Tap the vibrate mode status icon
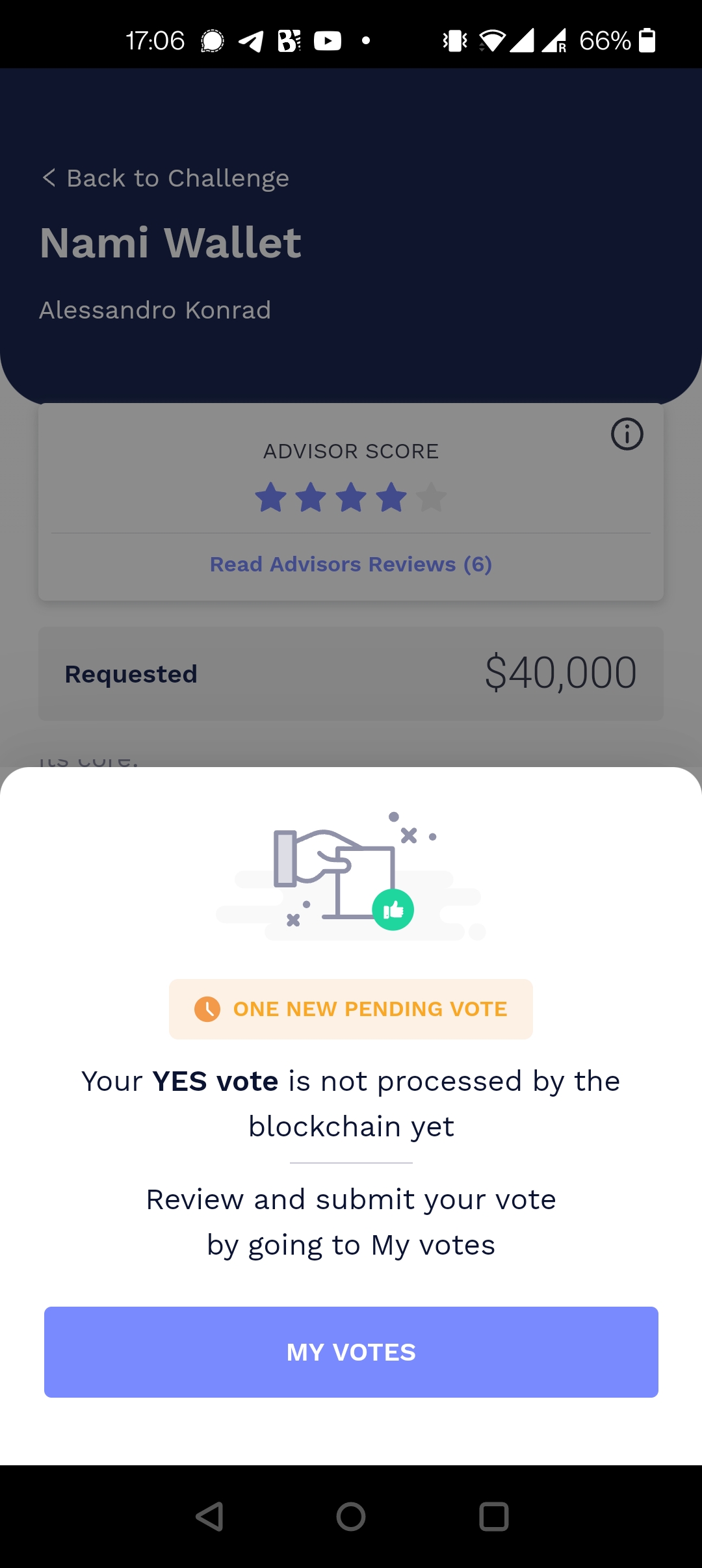The height and width of the screenshot is (1568, 702). coord(455,41)
